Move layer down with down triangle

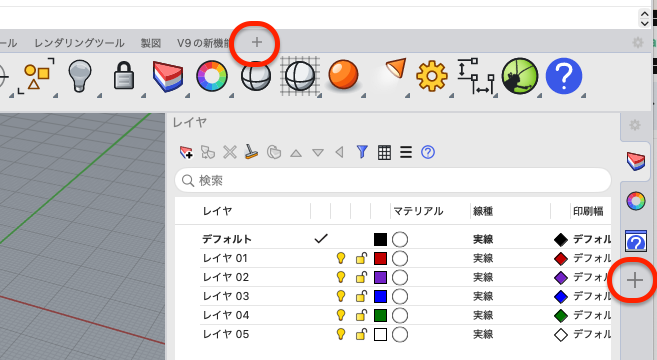click(318, 153)
